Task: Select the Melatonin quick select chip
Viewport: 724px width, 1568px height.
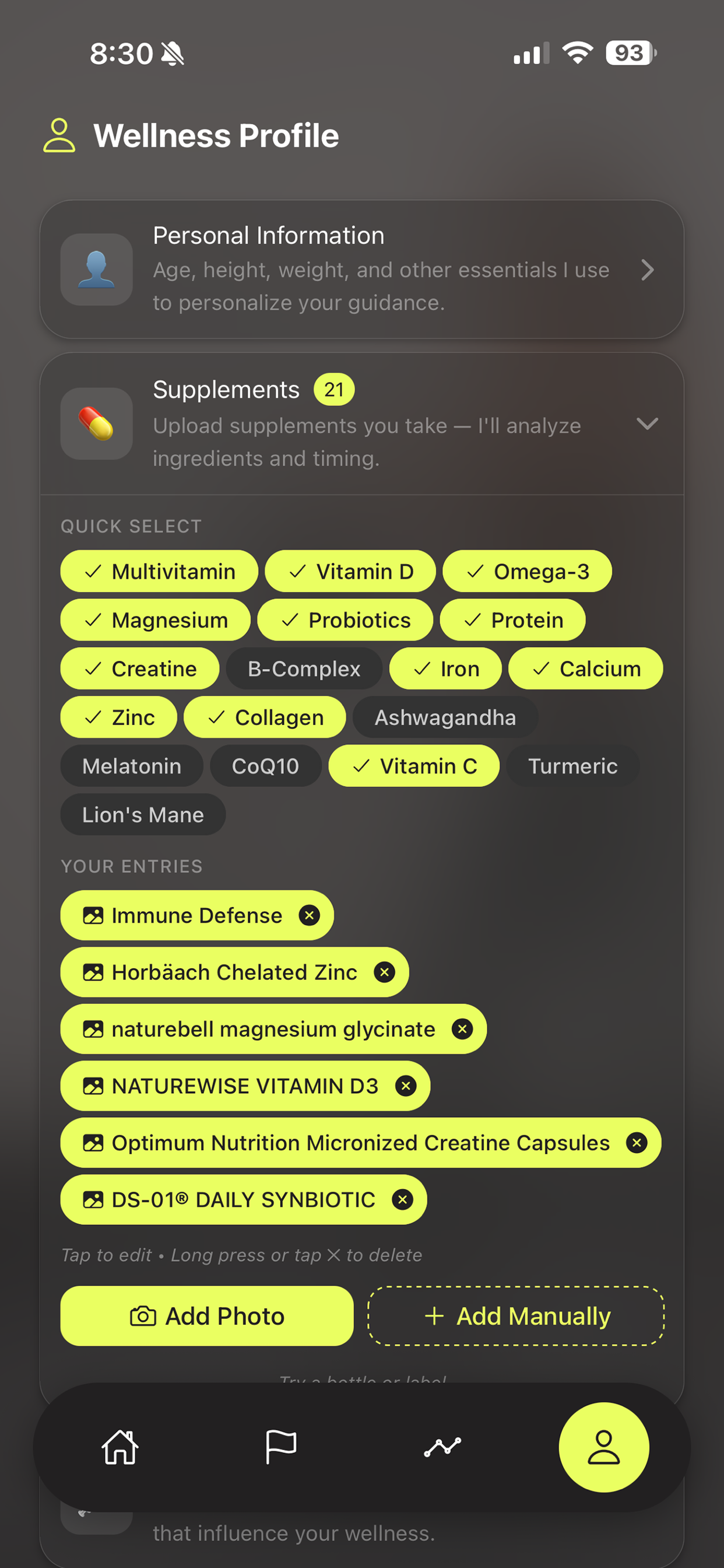Action: [x=131, y=766]
